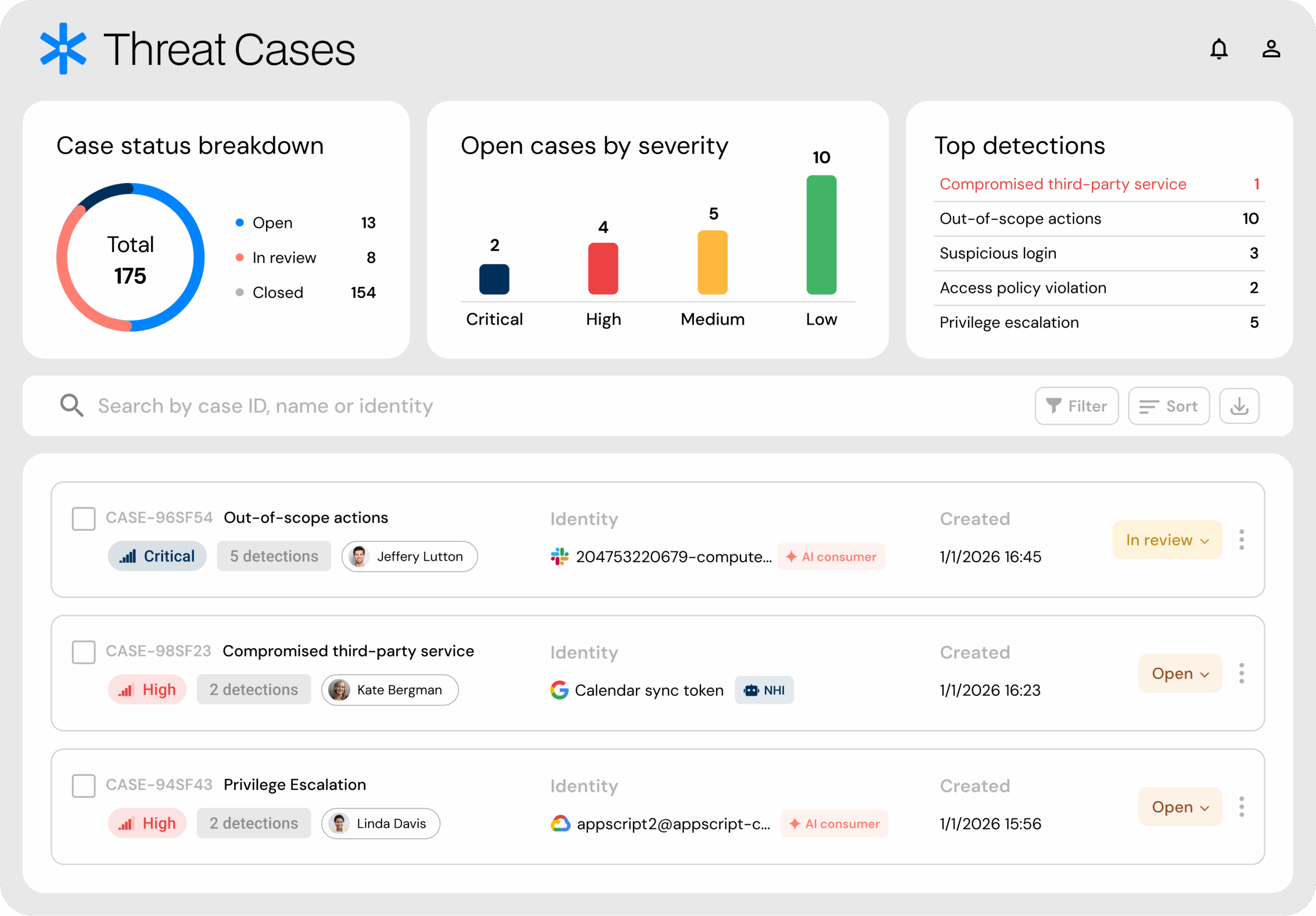Tick the CASE-98SF23 checkbox
1316x916 pixels.
tap(84, 652)
